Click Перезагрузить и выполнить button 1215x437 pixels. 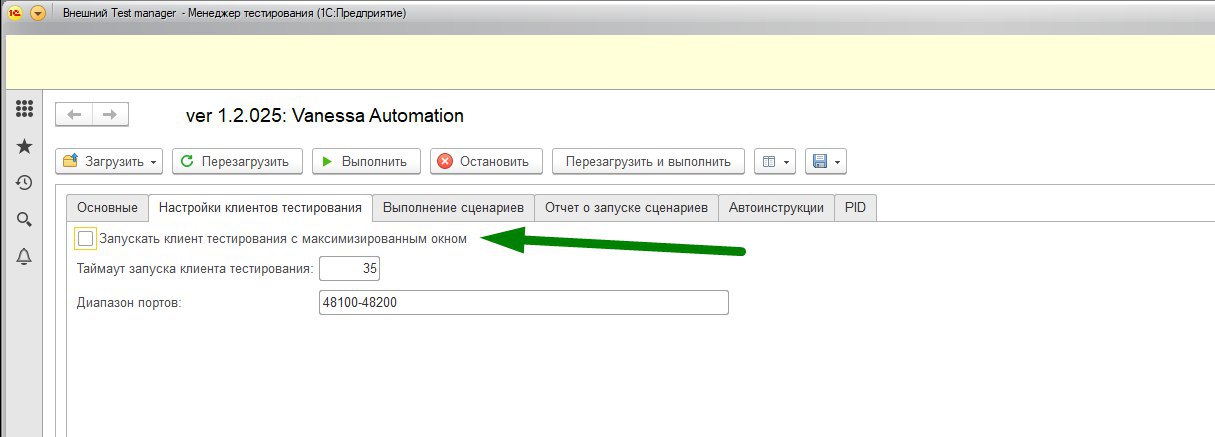pos(648,161)
